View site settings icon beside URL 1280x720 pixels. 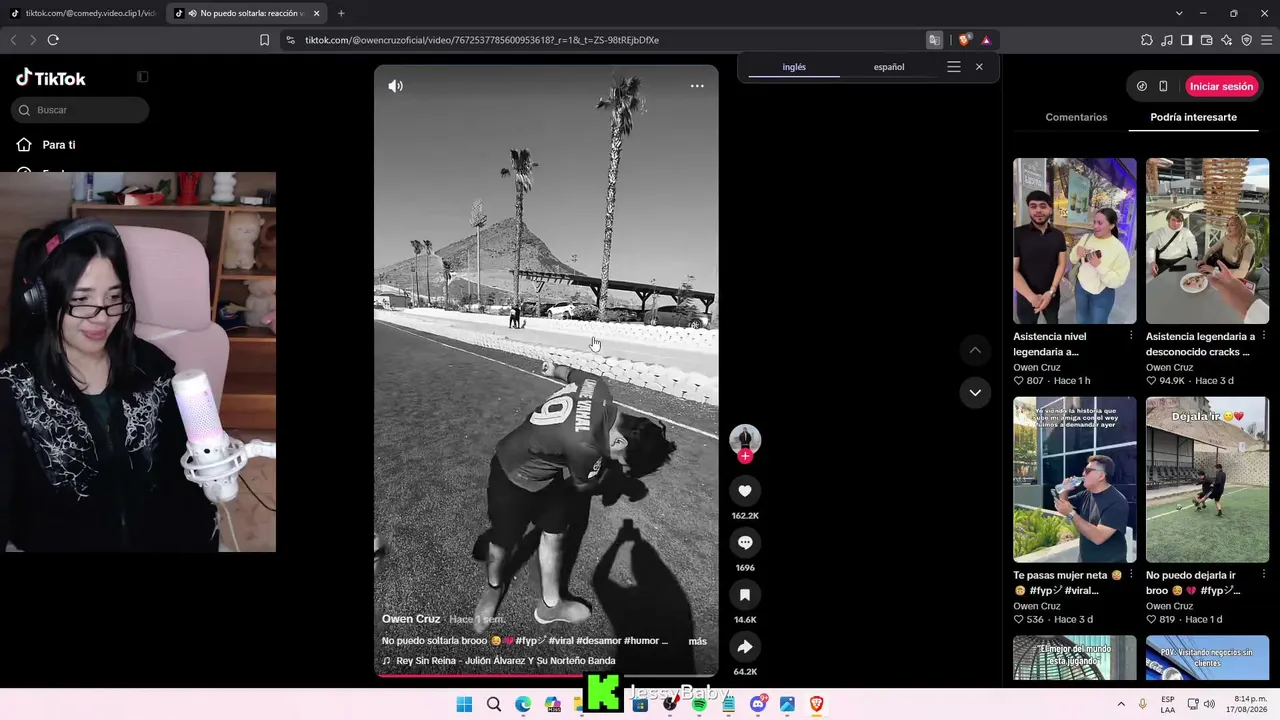(x=290, y=40)
